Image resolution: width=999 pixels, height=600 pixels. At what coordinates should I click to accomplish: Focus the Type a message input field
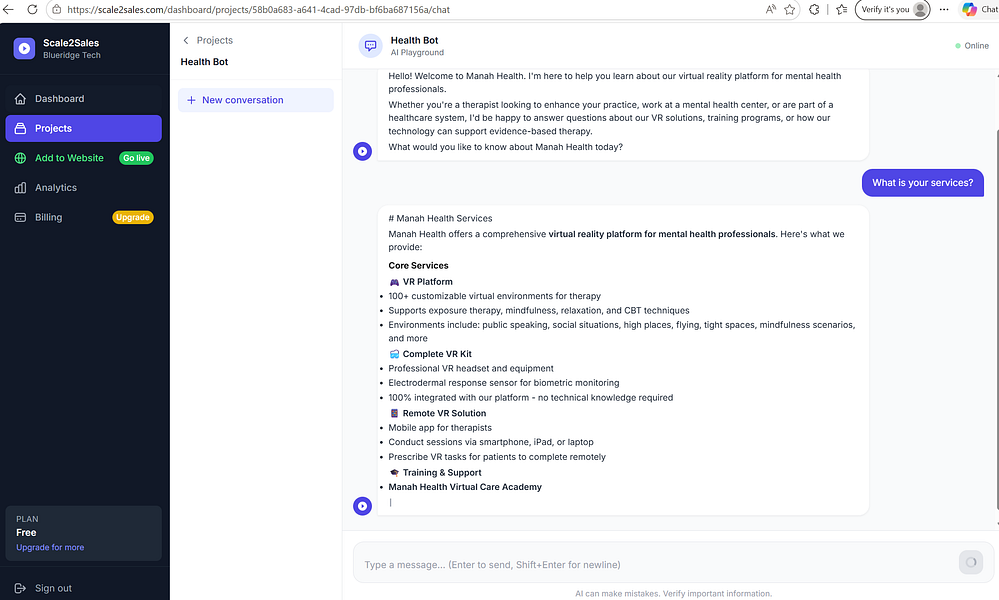pos(656,564)
